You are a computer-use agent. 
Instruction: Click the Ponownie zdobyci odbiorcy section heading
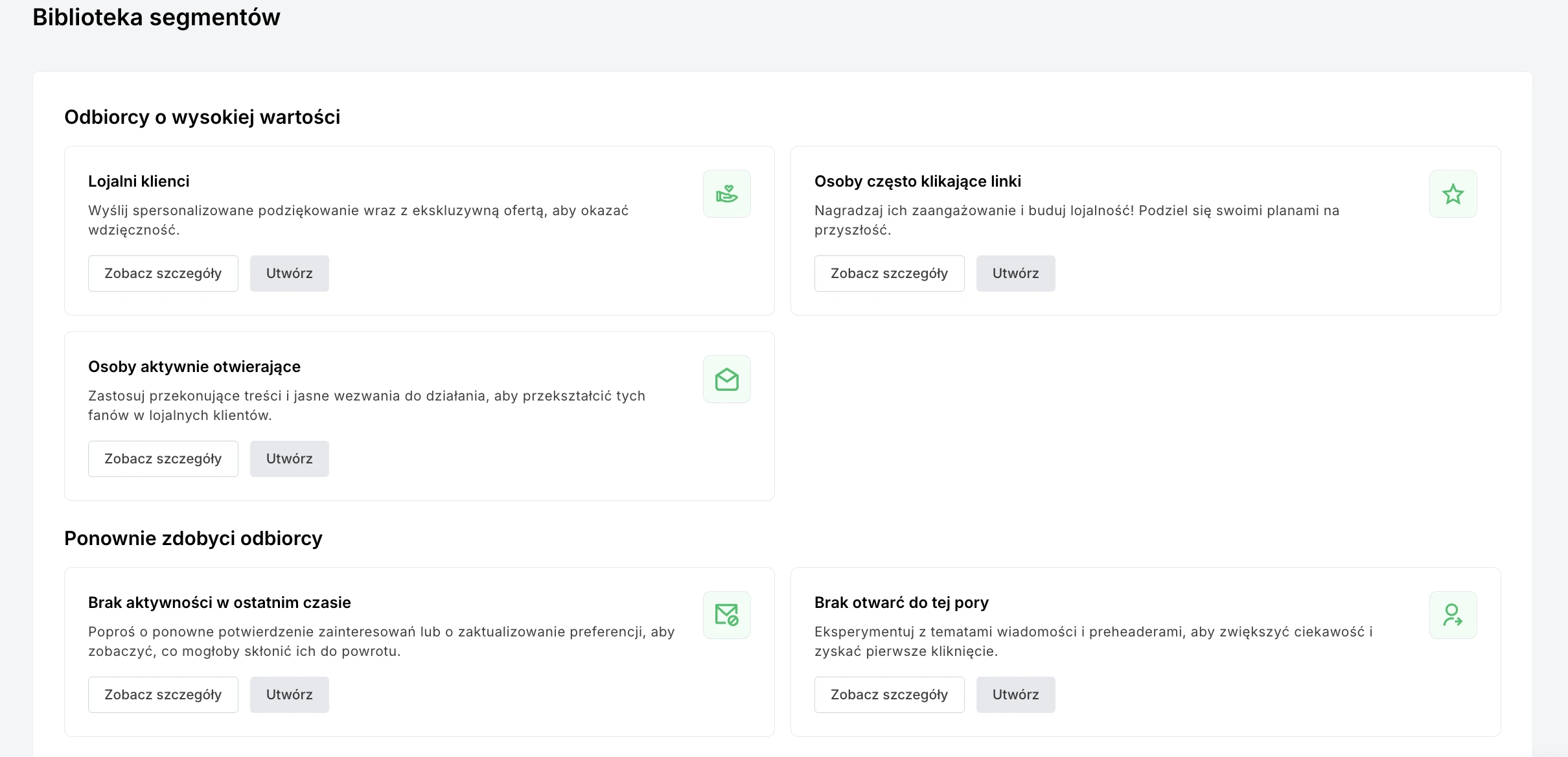pyautogui.click(x=193, y=539)
